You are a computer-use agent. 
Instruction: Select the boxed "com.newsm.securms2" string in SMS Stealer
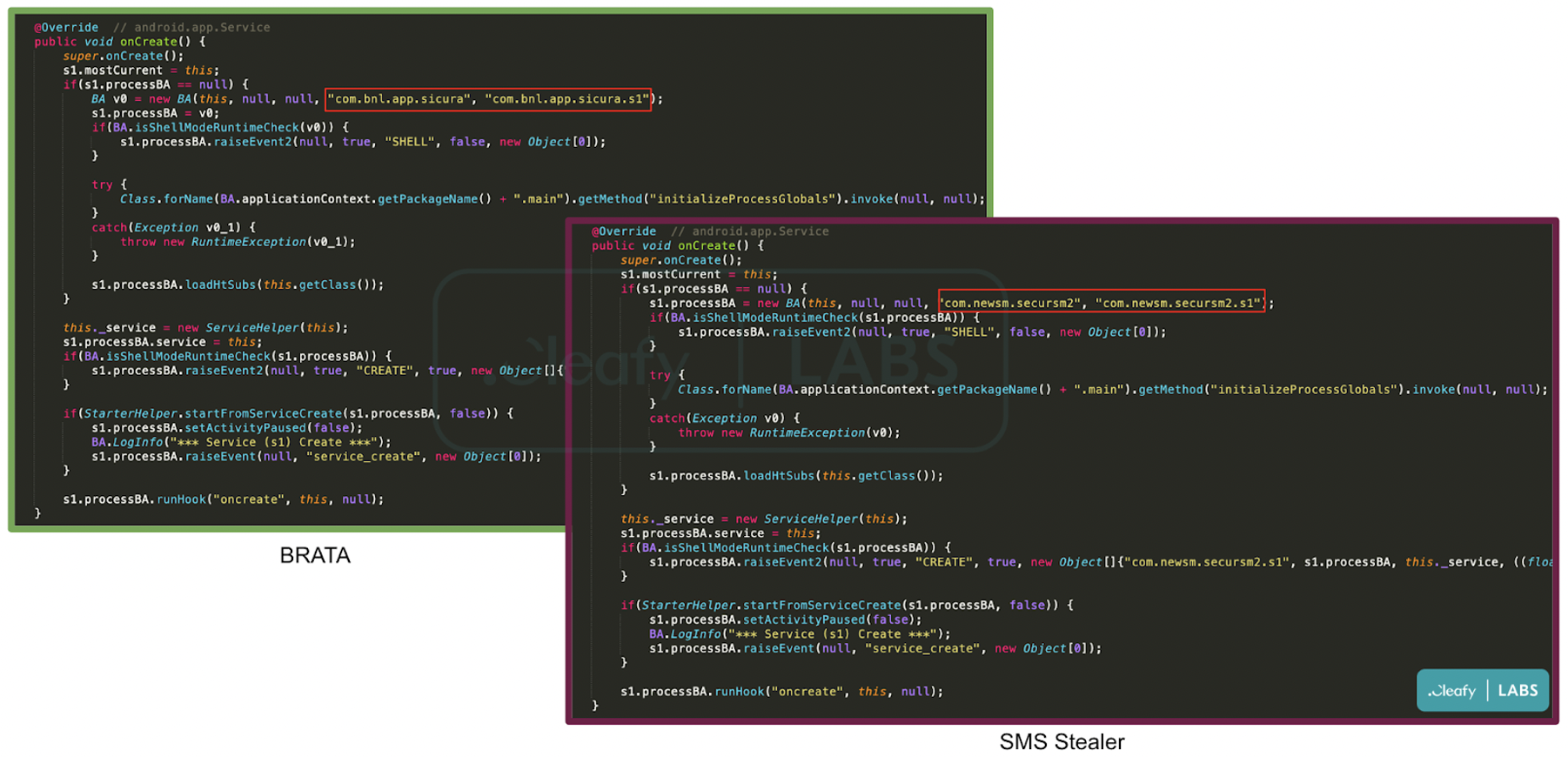pos(1012,303)
